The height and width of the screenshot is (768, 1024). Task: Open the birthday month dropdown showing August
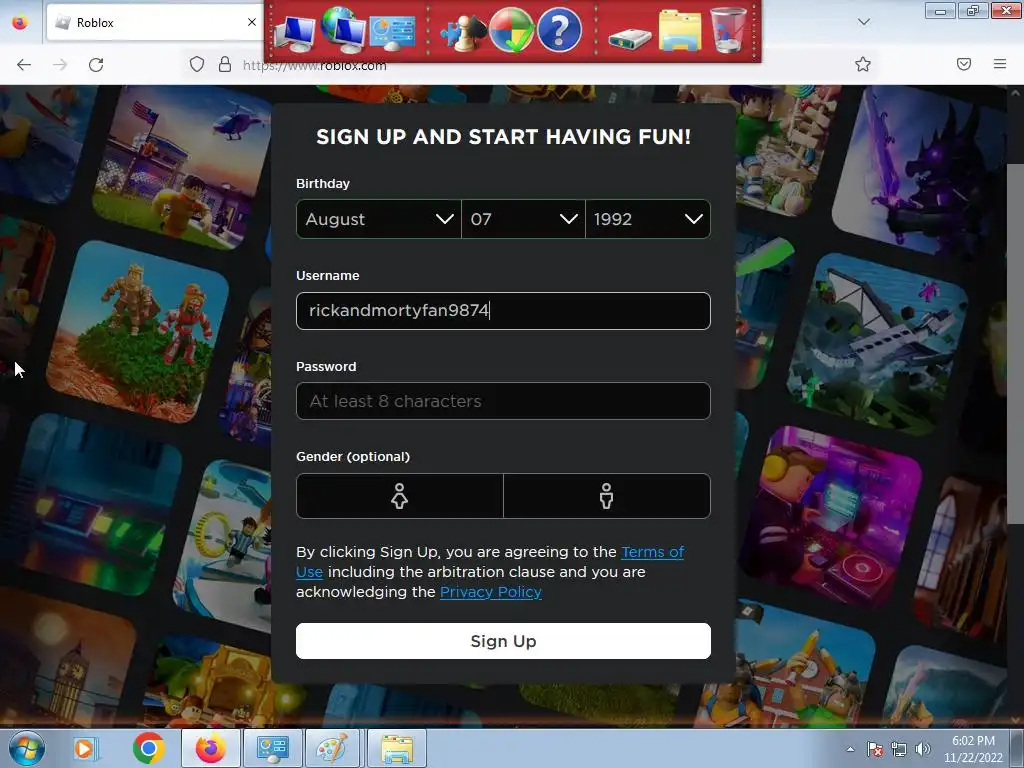click(x=379, y=219)
